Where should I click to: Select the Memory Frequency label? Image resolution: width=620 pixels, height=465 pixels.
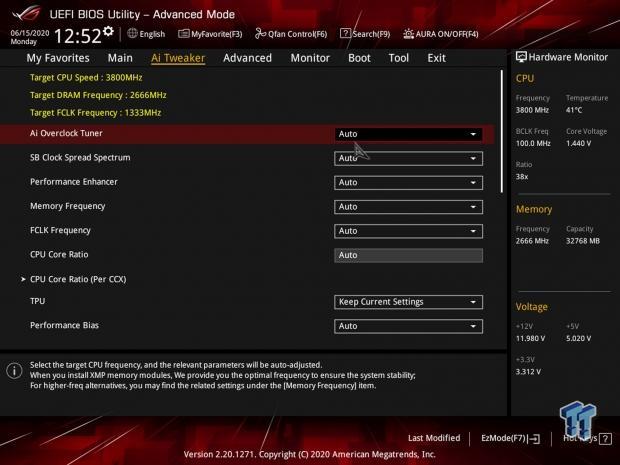click(68, 206)
